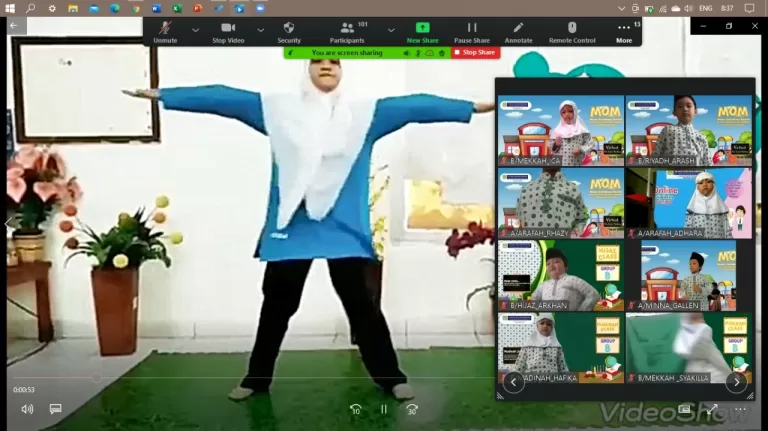The height and width of the screenshot is (431, 768).
Task: Open video options arrow beside Stop Video
Action: point(261,30)
